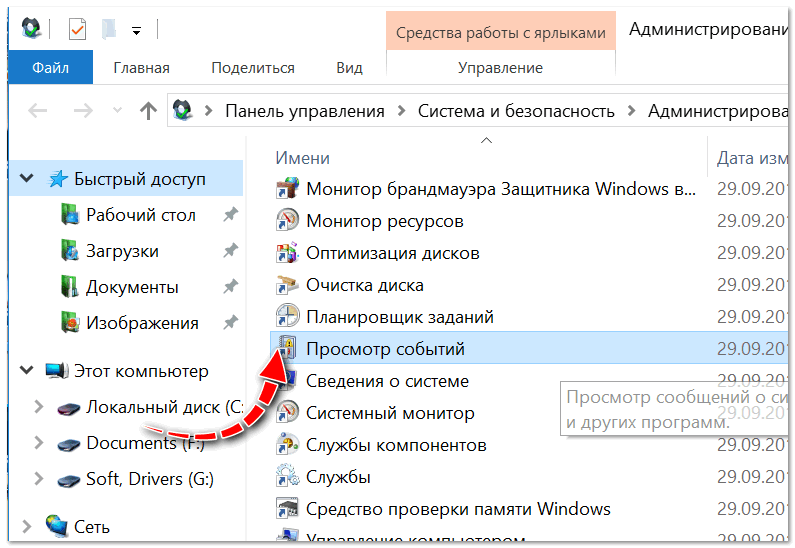This screenshot has width=795, height=548.
Task: Open the Управление tab
Action: [x=500, y=67]
